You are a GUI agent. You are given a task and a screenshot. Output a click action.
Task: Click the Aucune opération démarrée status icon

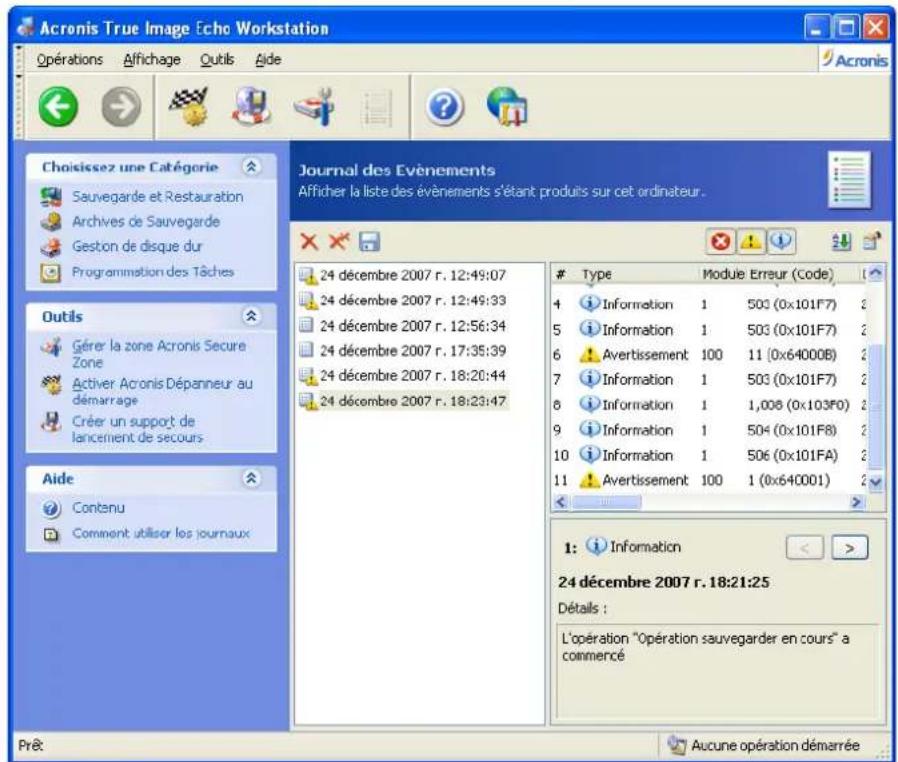[x=676, y=745]
